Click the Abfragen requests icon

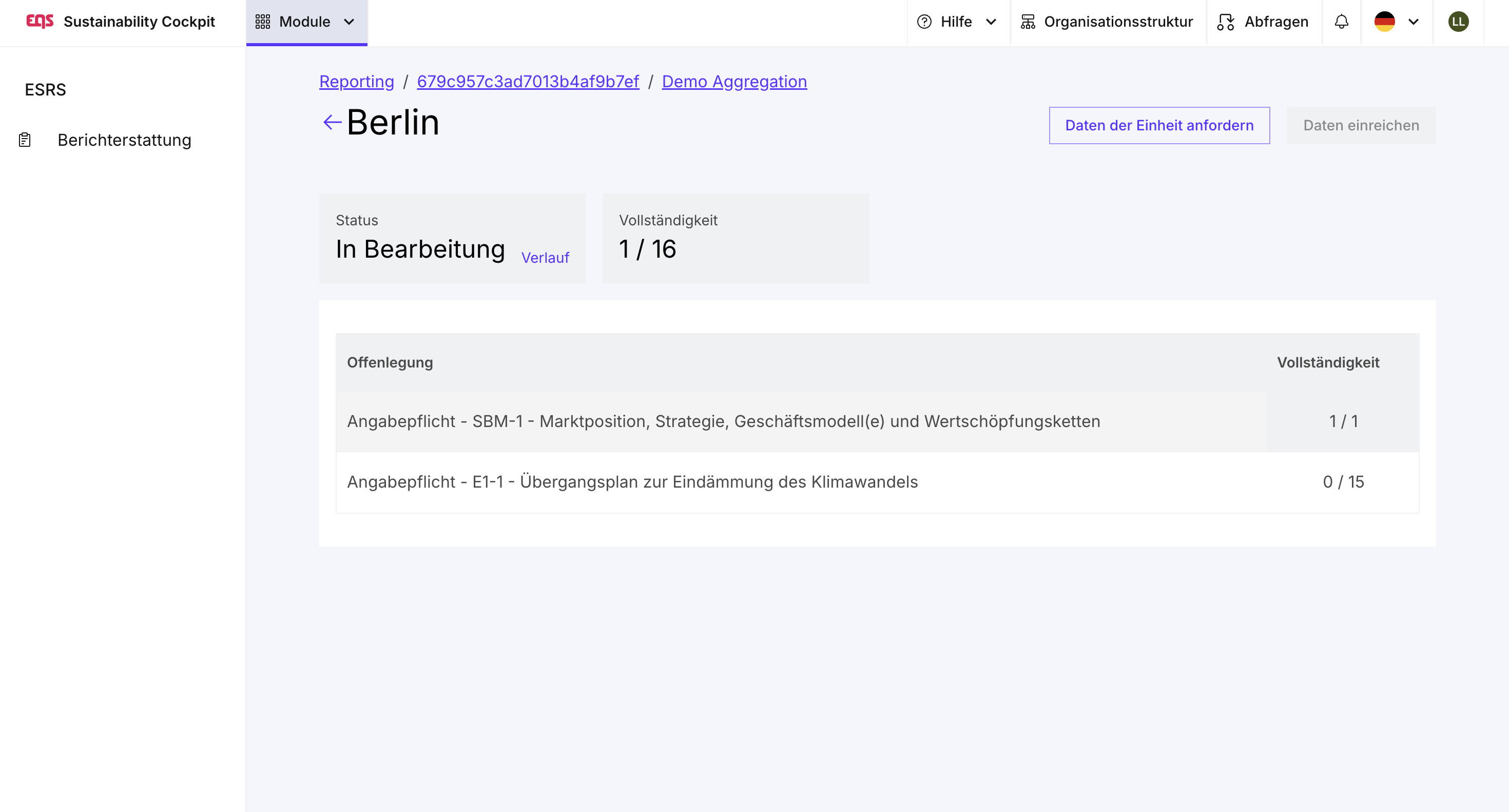point(1226,22)
